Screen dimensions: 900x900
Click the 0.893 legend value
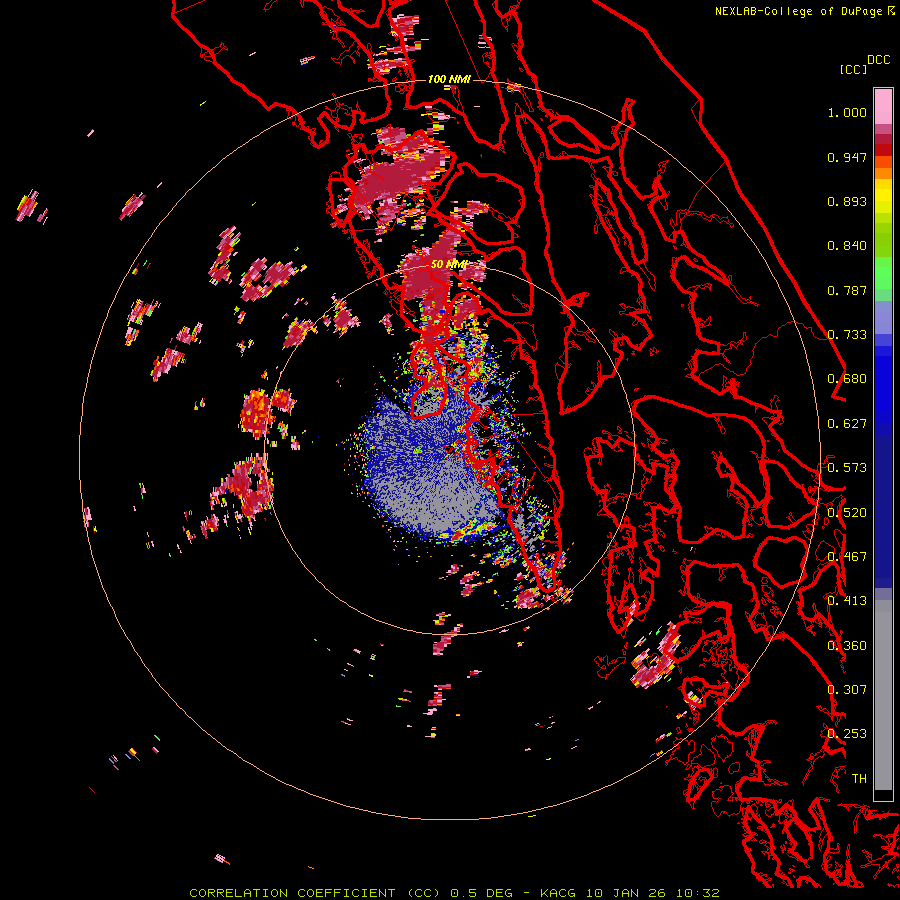[x=847, y=201]
